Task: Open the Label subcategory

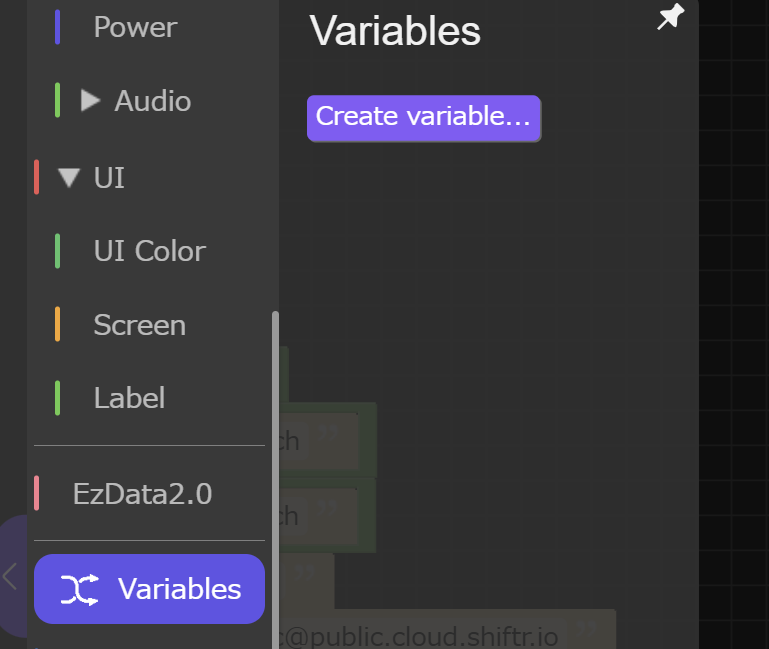Action: click(129, 398)
